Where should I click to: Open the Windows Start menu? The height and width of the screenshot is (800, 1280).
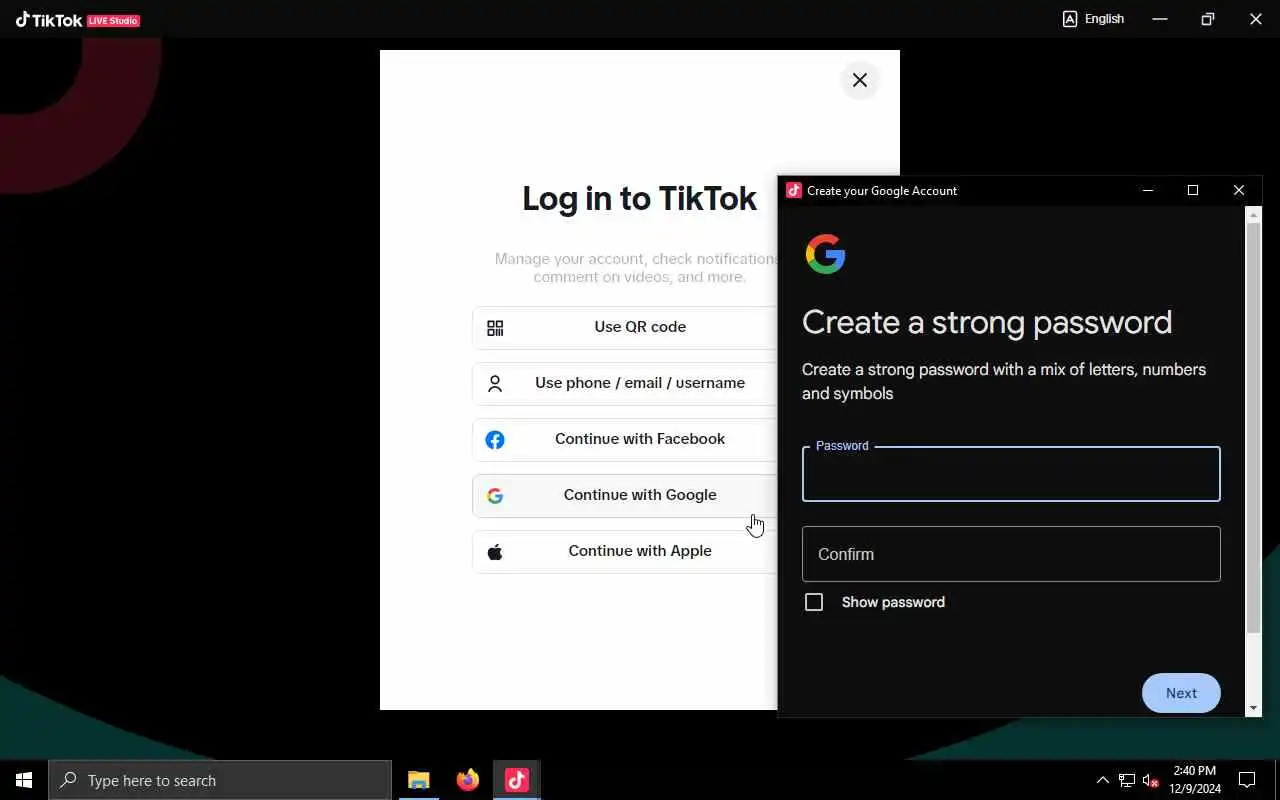[x=24, y=780]
